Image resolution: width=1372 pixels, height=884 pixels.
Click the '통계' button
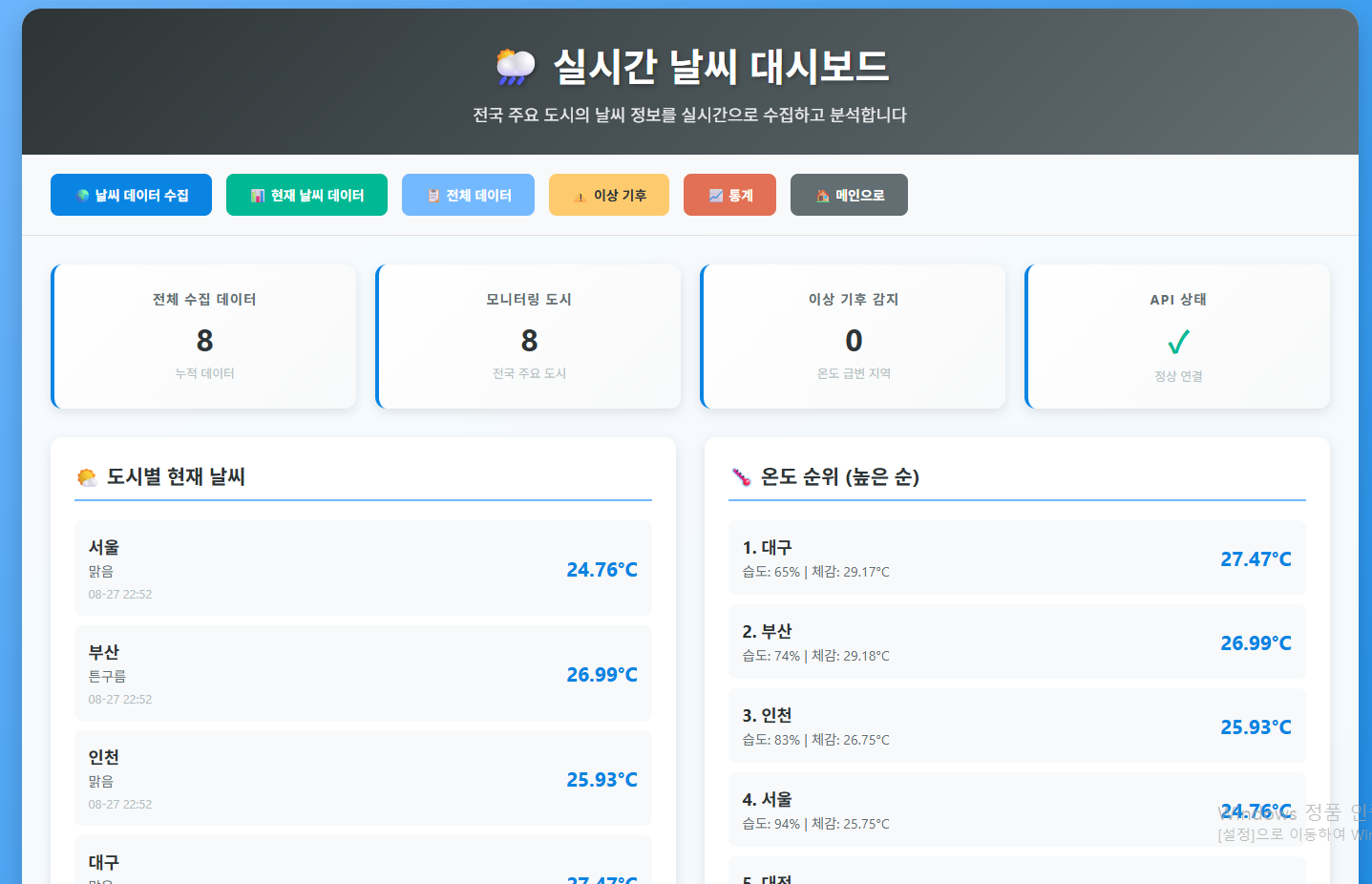(729, 195)
